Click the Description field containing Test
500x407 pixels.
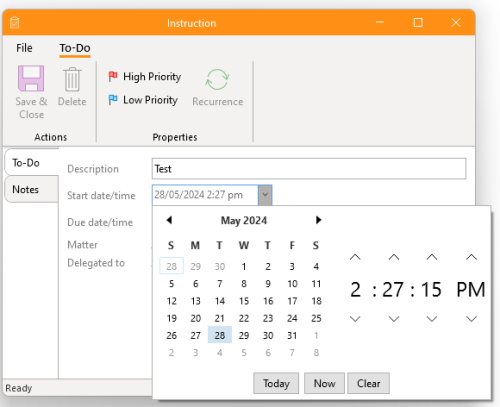point(309,169)
